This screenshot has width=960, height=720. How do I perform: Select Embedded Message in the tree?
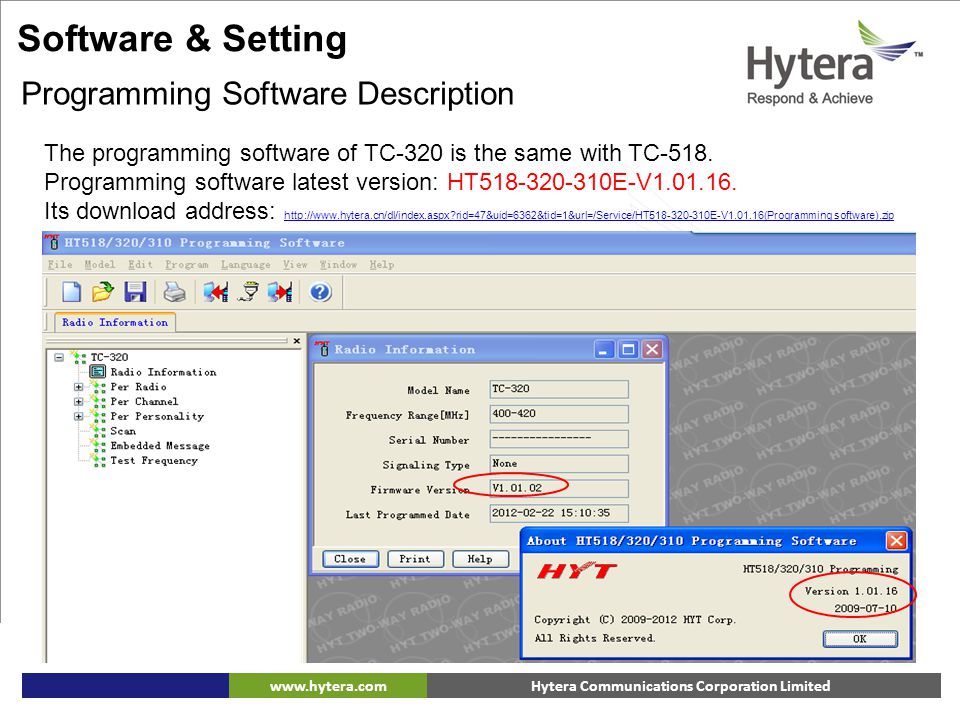[160, 446]
